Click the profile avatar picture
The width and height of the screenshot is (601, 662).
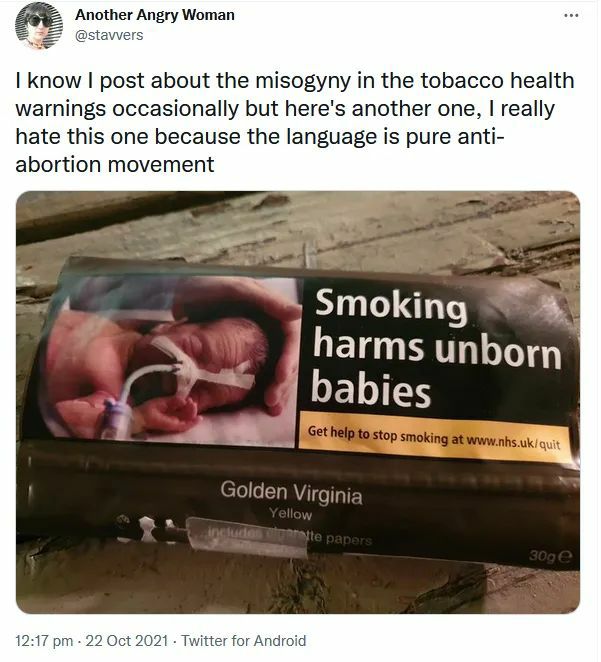click(x=39, y=25)
